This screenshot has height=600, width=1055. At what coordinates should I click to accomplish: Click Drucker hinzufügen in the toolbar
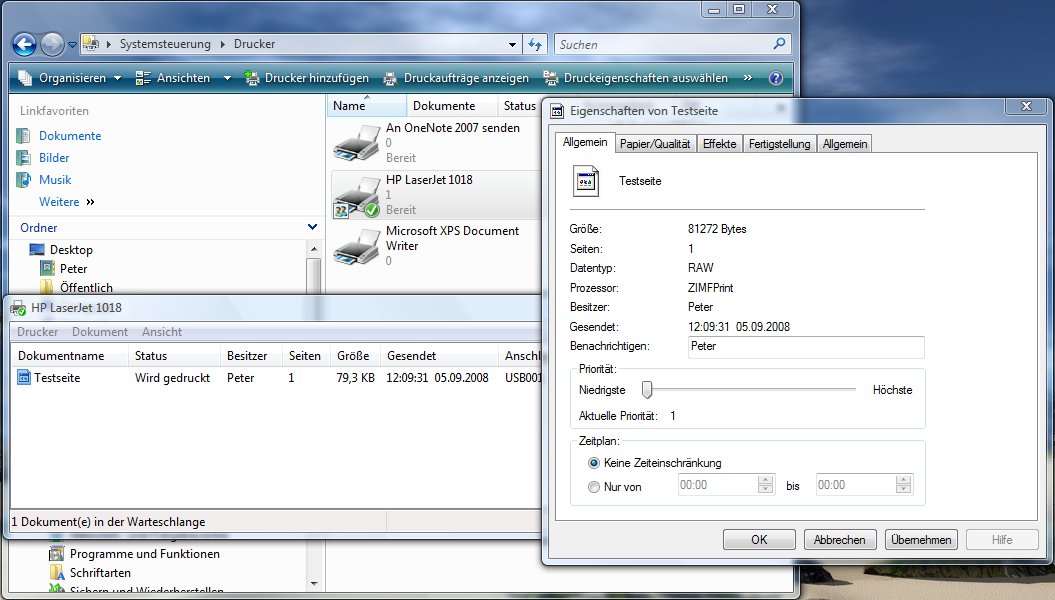307,78
